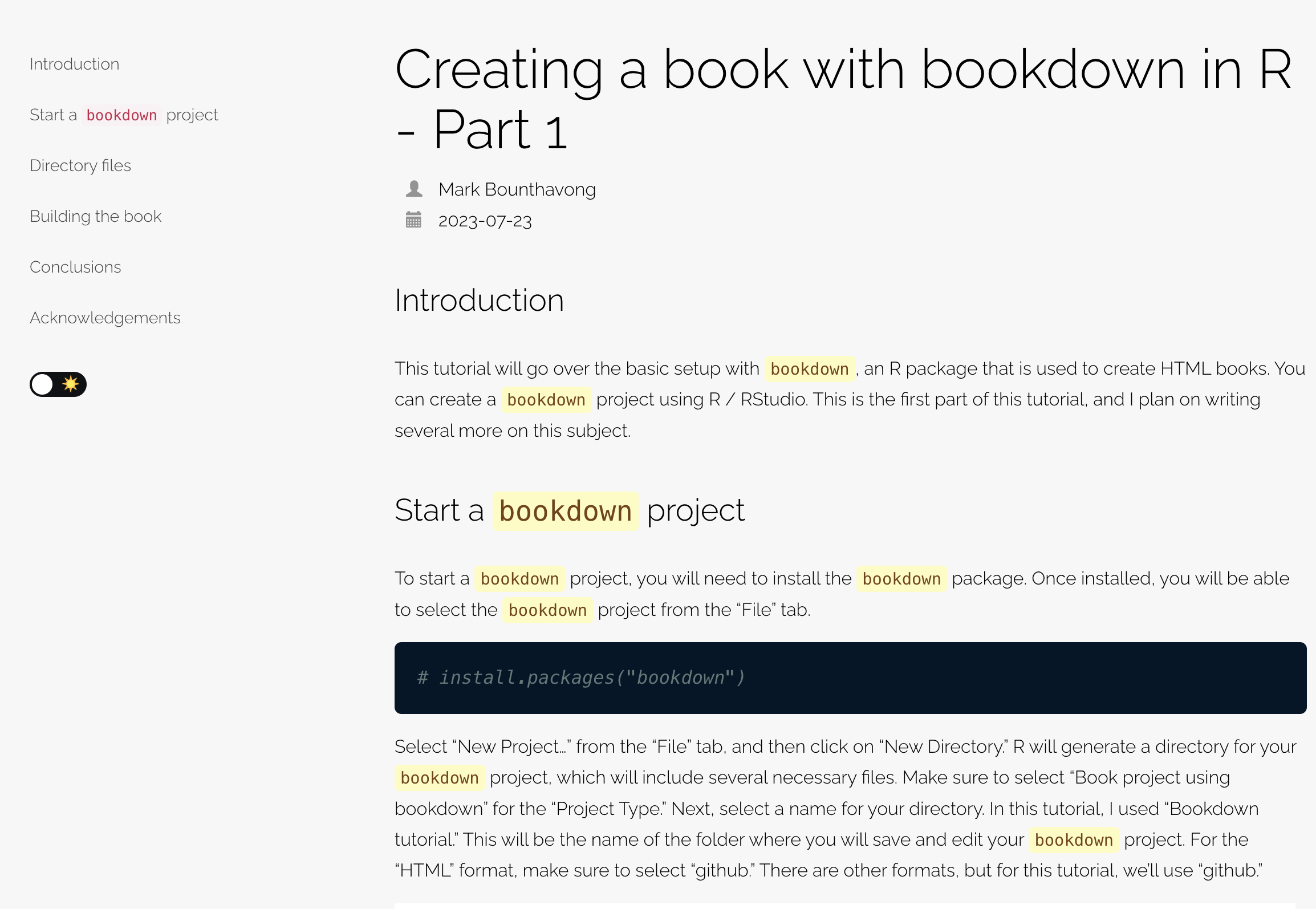
Task: Select "Start a bookdown project" in the sidebar
Action: pyautogui.click(x=123, y=115)
